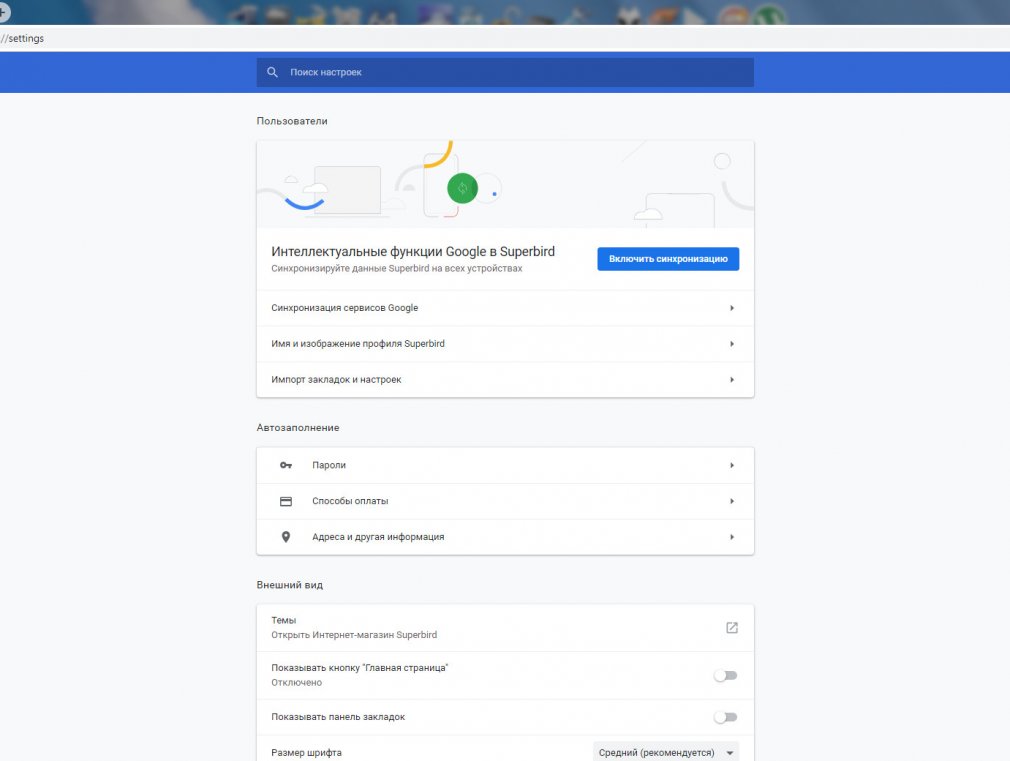
Task: Click 'Открыть Интернет-магазин Superbird' subtitle
Action: 354,635
